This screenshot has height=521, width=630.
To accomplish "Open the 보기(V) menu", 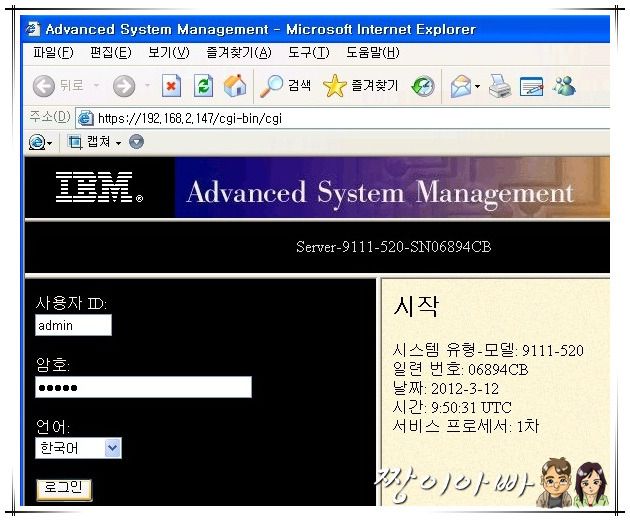I will pyautogui.click(x=168, y=52).
